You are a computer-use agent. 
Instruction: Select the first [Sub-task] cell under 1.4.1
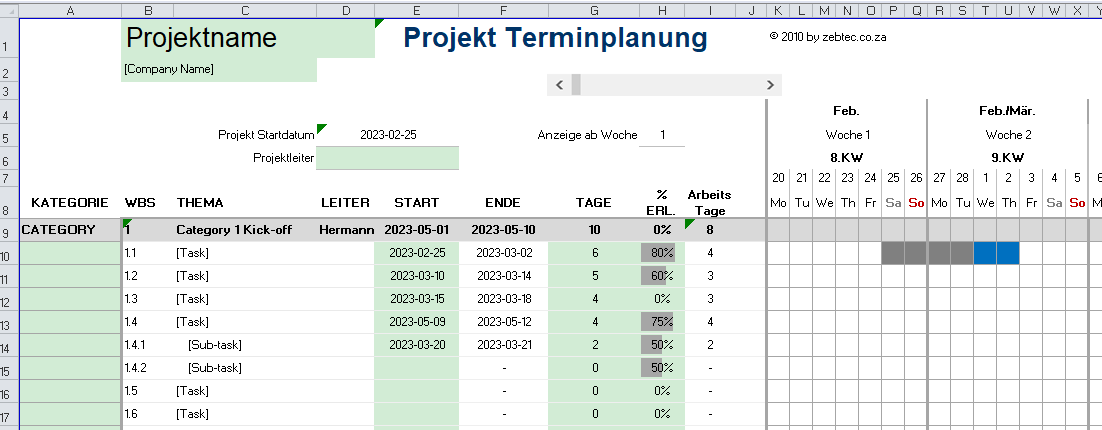[x=215, y=344]
